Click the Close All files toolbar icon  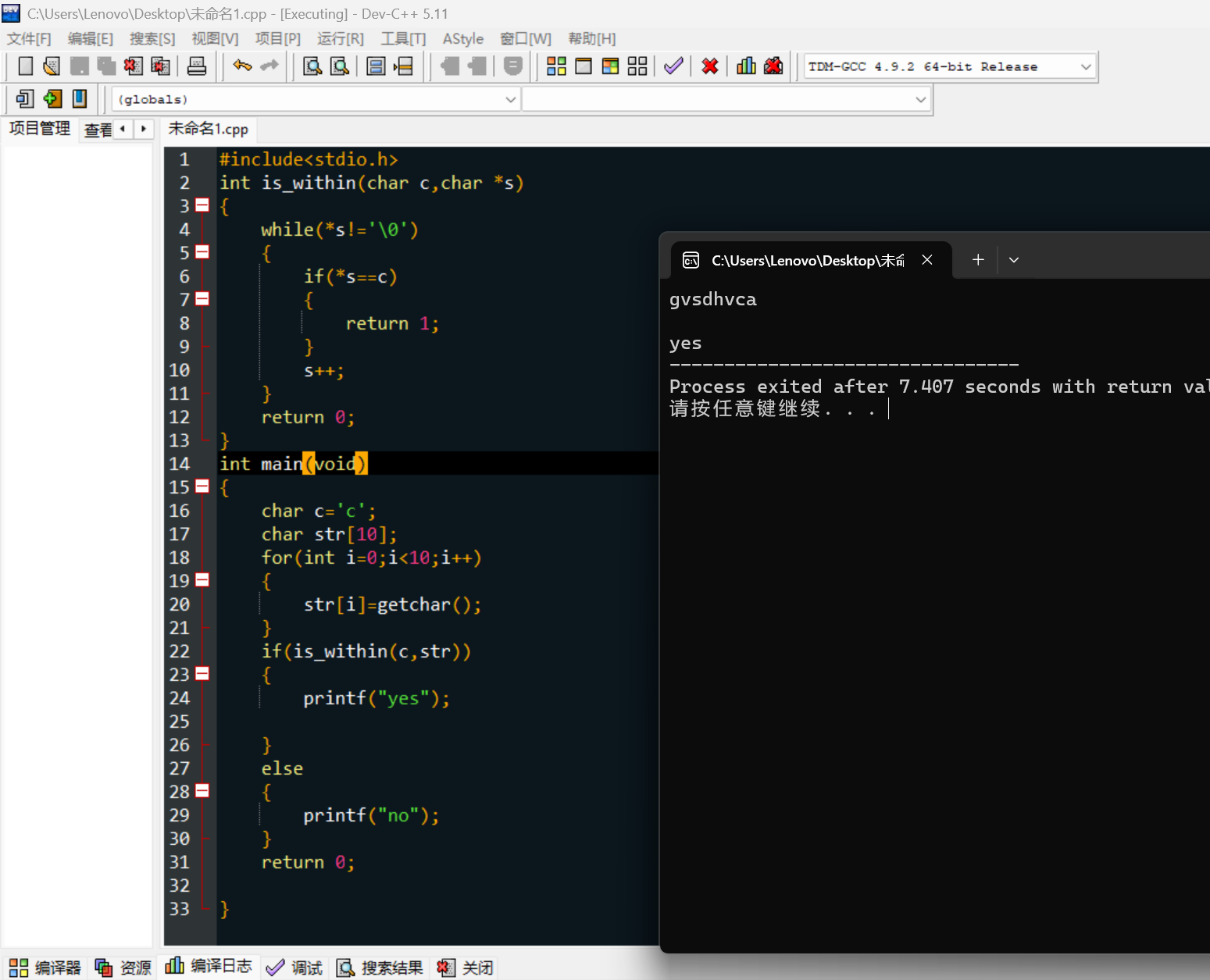pos(160,66)
